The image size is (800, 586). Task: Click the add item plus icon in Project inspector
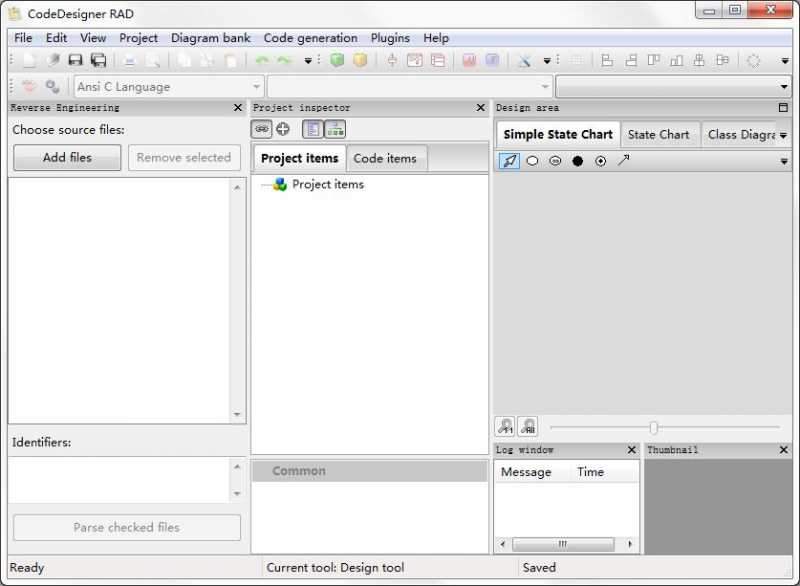tap(283, 128)
